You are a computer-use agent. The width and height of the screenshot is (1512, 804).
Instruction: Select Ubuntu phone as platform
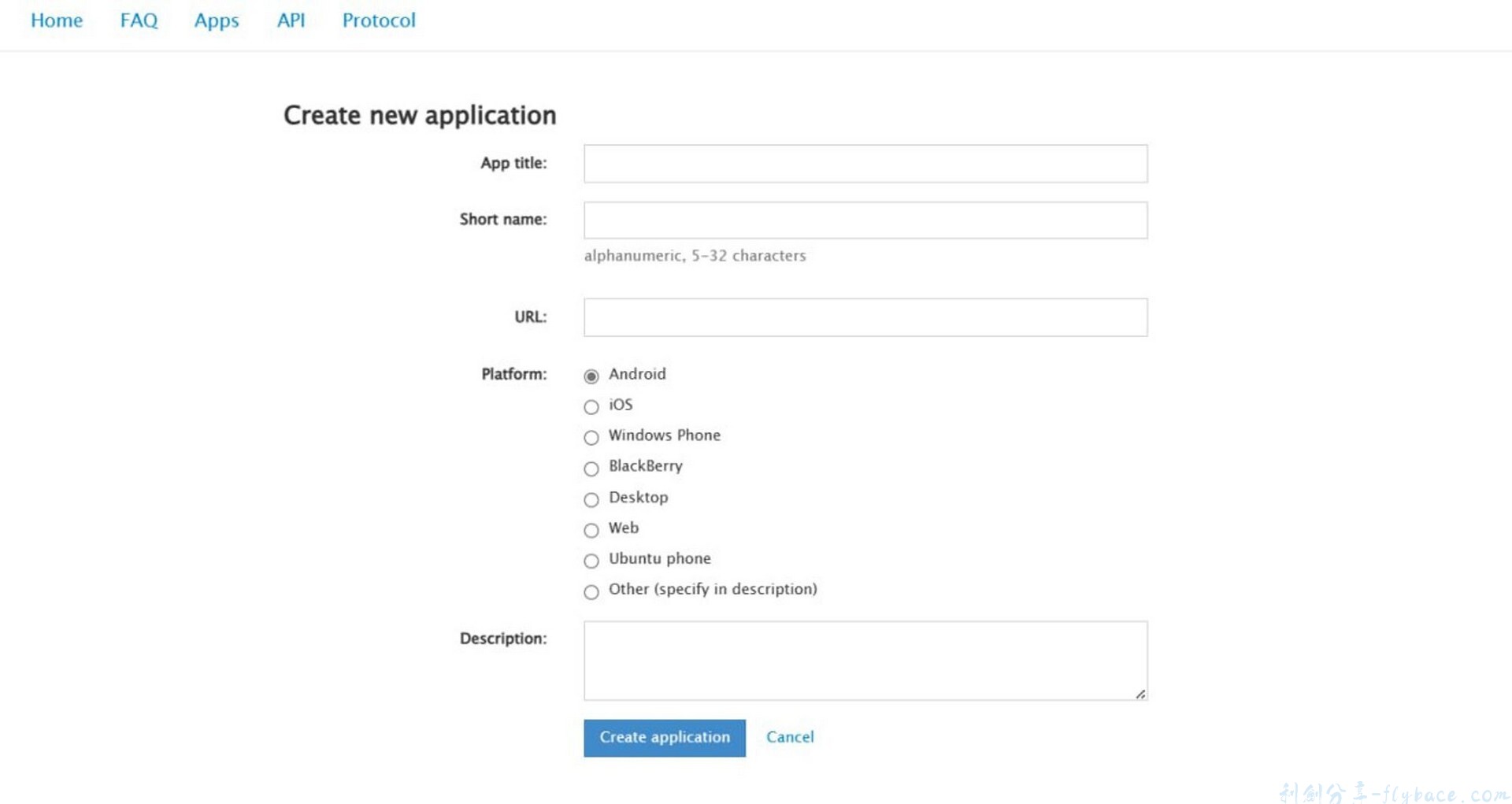pos(591,561)
